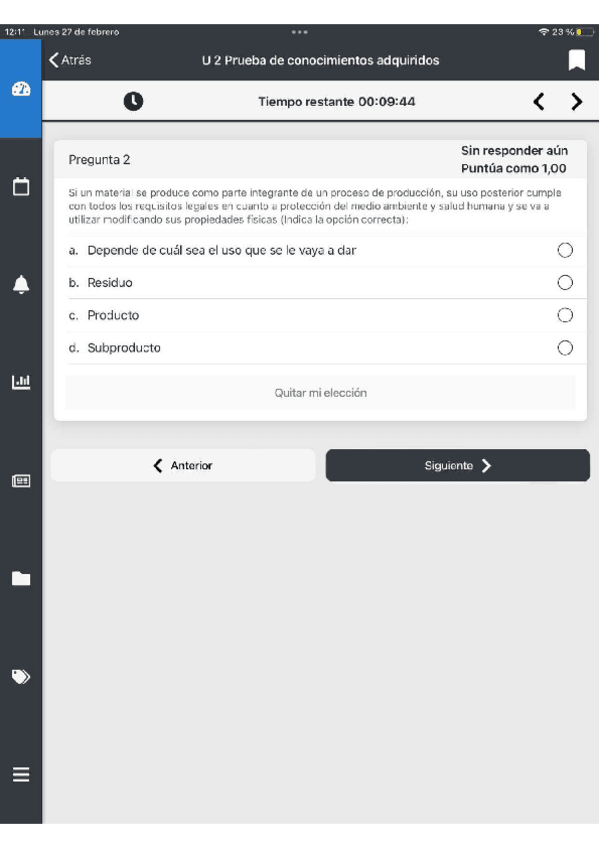Choose the 'Producto' answer radio button

tap(565, 315)
